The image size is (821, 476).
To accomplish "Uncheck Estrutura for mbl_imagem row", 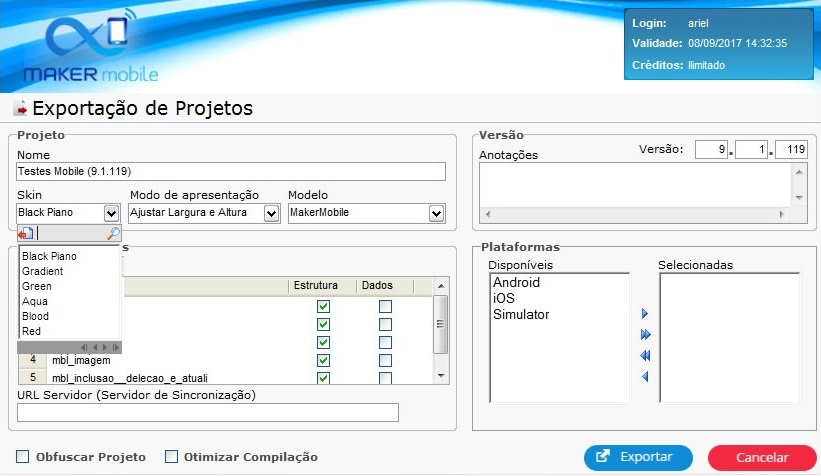I will point(323,359).
